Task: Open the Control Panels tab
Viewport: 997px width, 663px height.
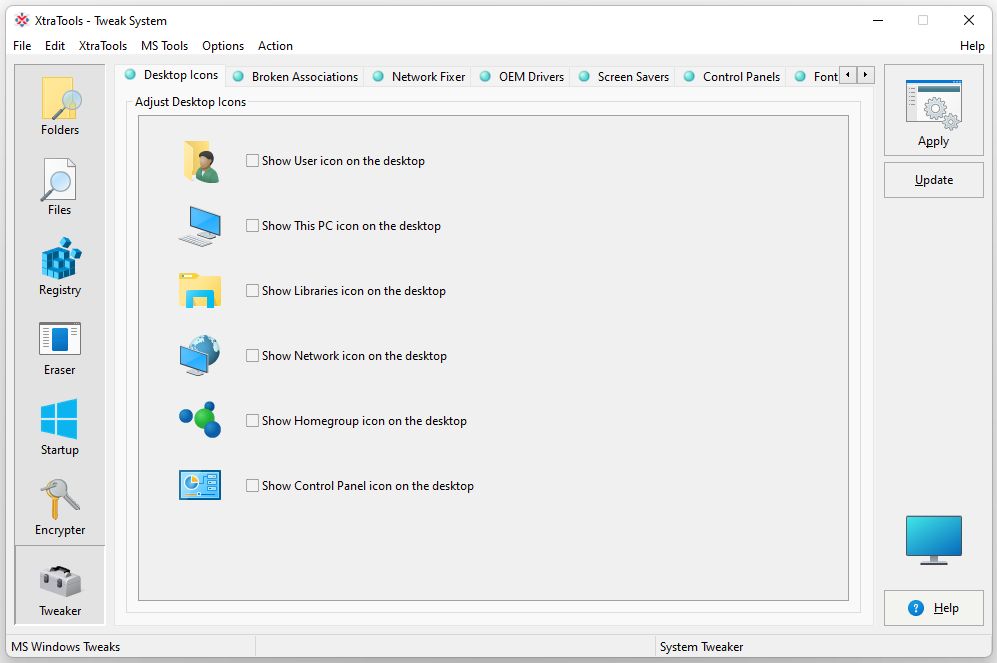Action: click(x=731, y=77)
